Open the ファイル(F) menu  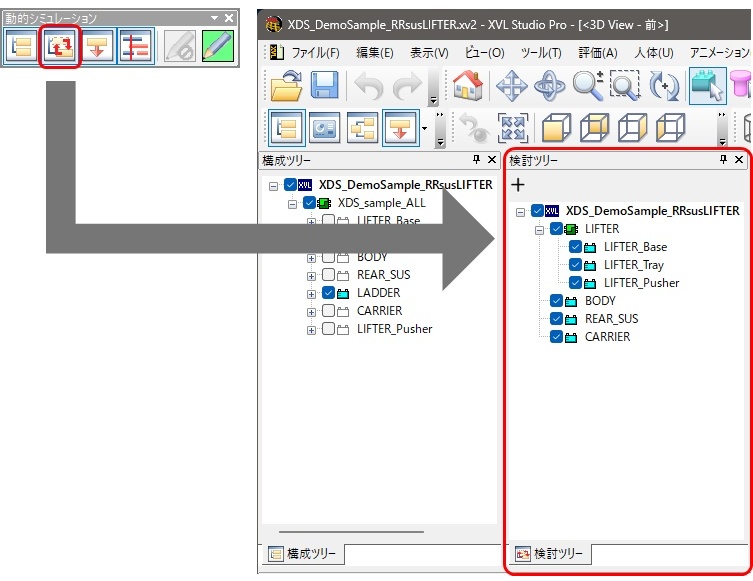click(314, 52)
